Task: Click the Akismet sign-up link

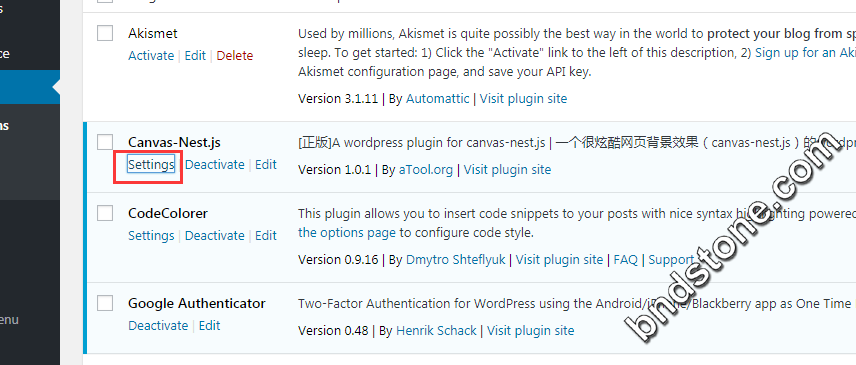Action: click(x=805, y=53)
